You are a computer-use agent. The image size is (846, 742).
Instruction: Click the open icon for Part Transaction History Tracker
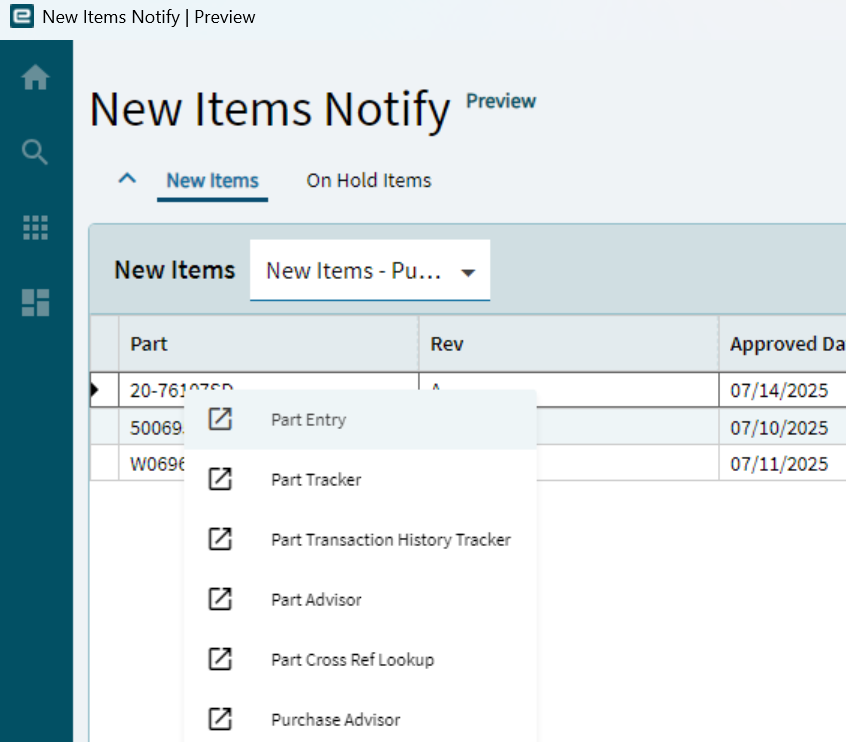point(220,539)
